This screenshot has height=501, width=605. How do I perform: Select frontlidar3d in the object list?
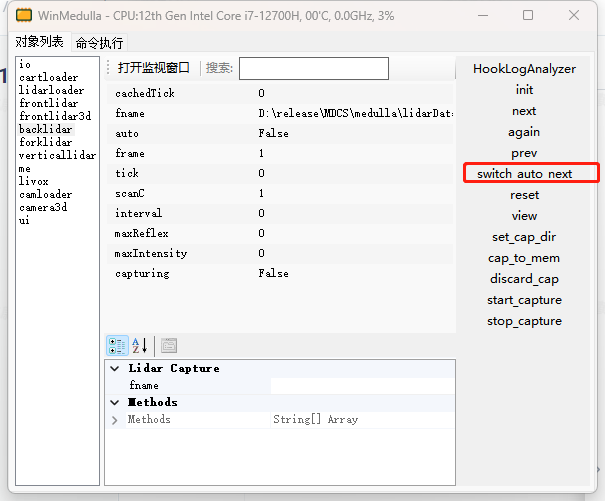(x=55, y=116)
